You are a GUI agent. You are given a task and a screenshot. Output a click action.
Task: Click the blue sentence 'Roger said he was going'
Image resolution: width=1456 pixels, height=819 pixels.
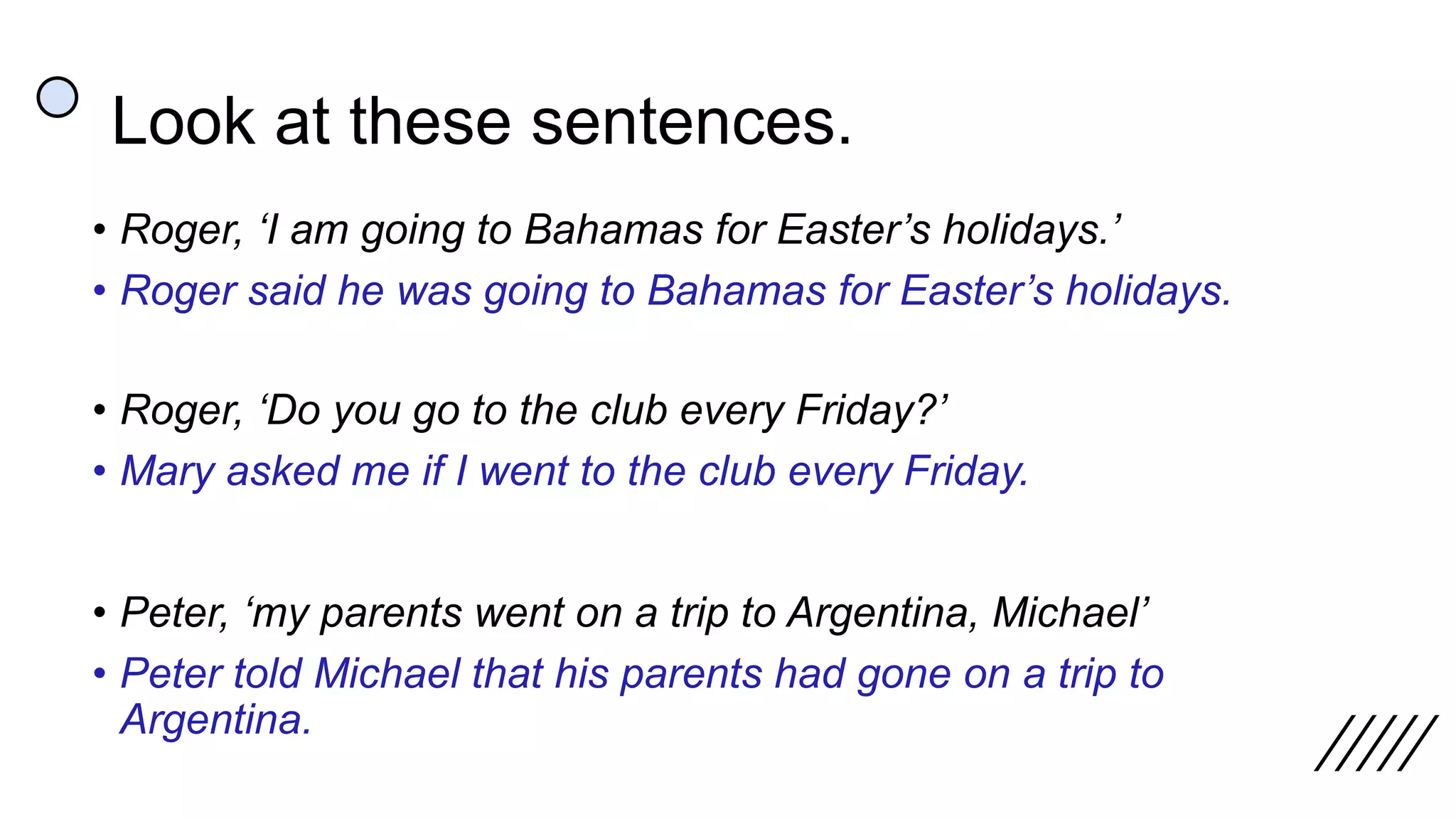675,291
